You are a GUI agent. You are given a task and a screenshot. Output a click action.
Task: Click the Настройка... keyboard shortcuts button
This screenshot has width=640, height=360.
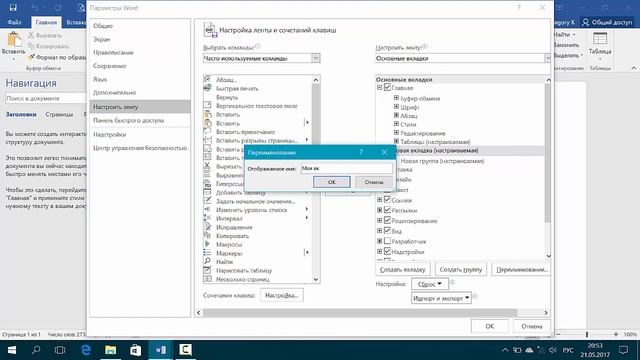(x=282, y=295)
